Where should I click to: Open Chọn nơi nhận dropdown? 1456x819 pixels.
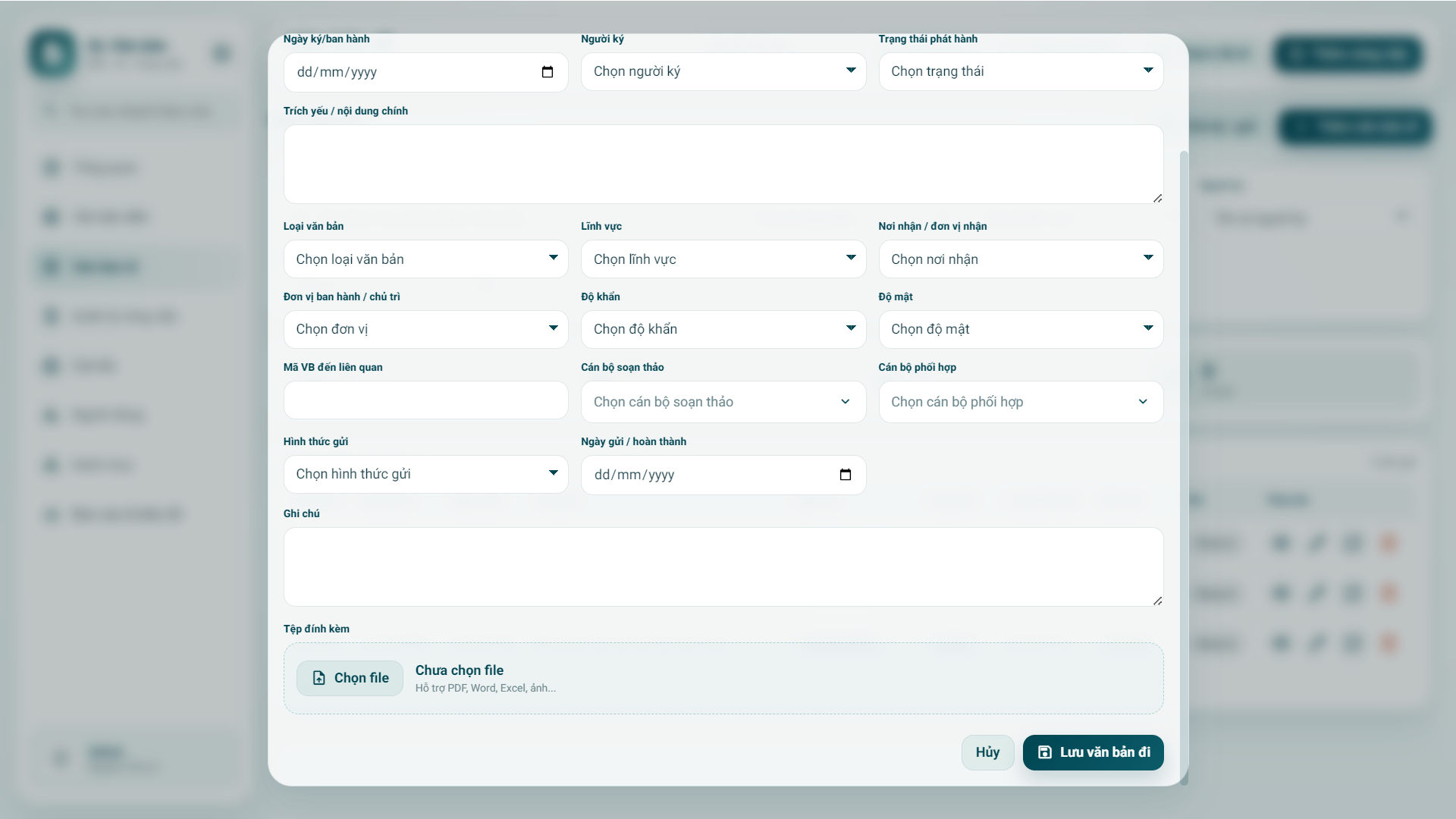click(x=1020, y=259)
